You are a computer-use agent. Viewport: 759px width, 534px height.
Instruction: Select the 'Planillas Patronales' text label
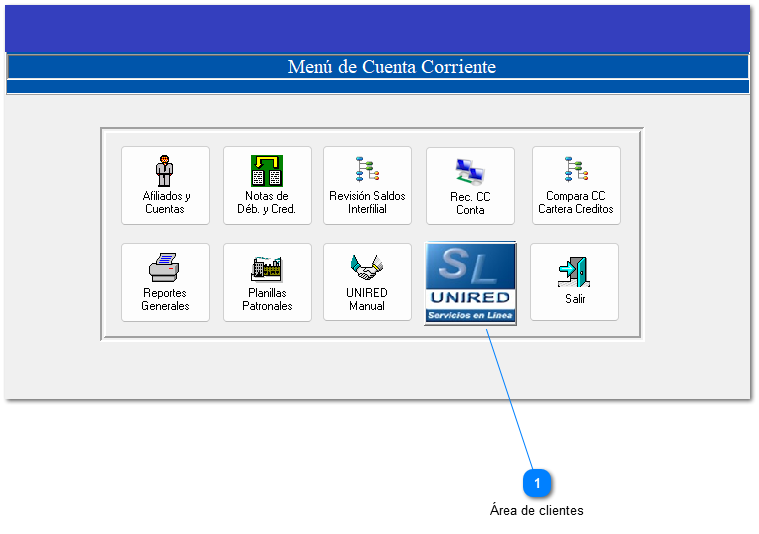[267, 300]
